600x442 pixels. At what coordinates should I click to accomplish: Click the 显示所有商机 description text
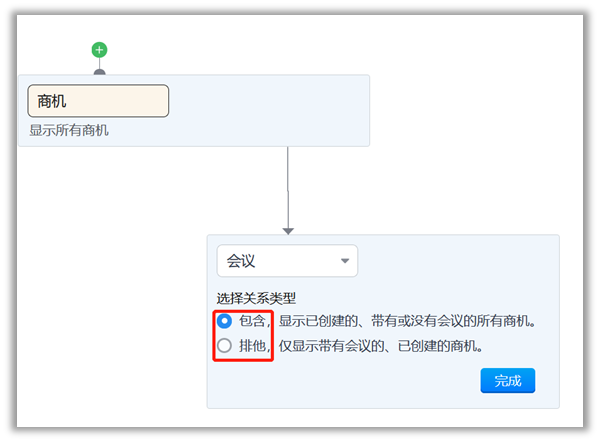click(x=69, y=130)
